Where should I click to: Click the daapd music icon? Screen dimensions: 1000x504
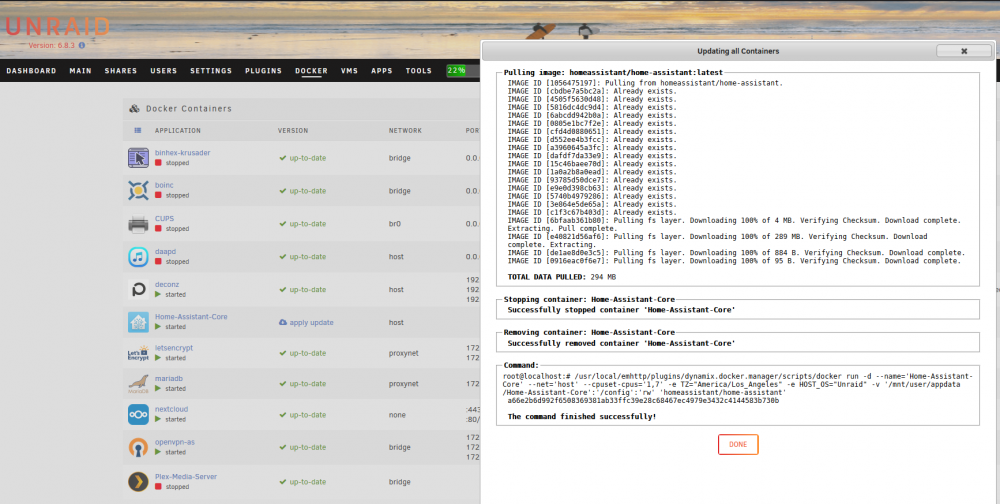tap(138, 256)
